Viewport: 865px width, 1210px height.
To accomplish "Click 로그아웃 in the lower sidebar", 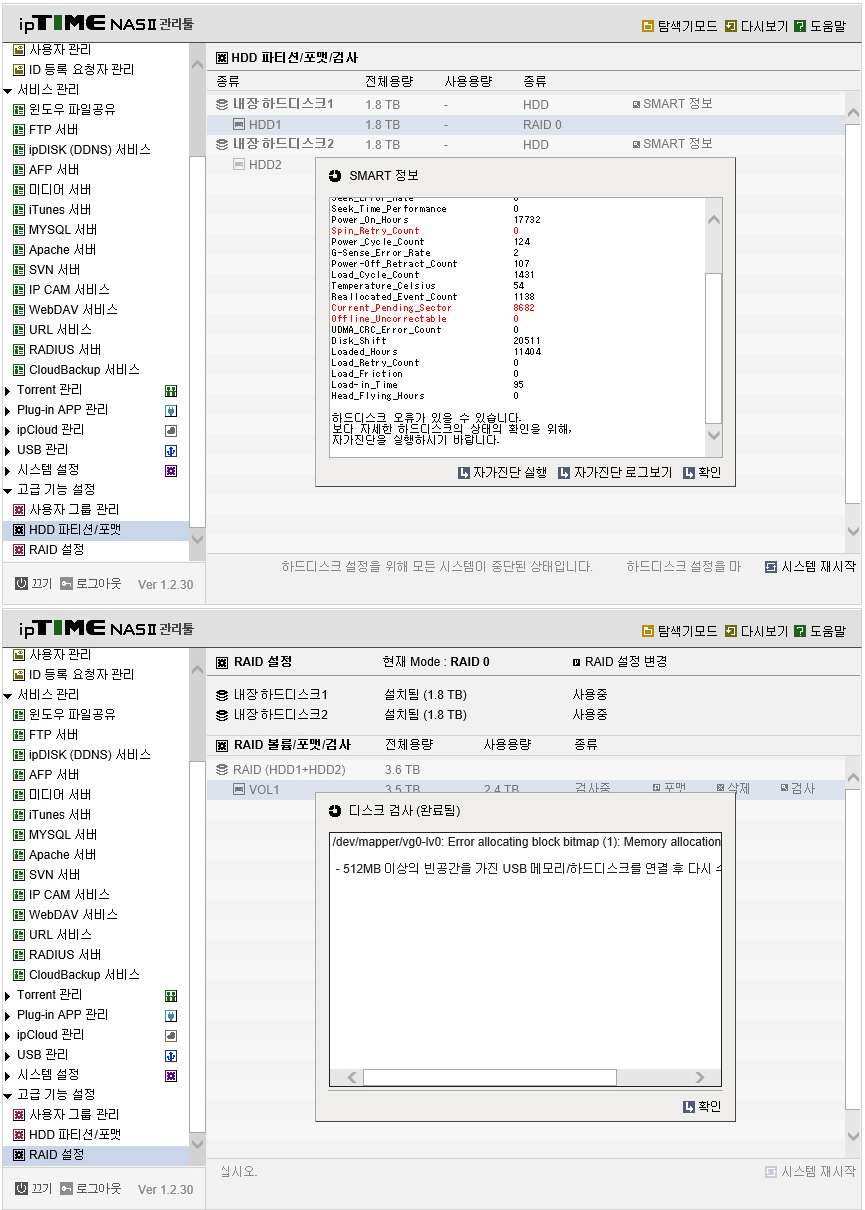I will point(91,1188).
